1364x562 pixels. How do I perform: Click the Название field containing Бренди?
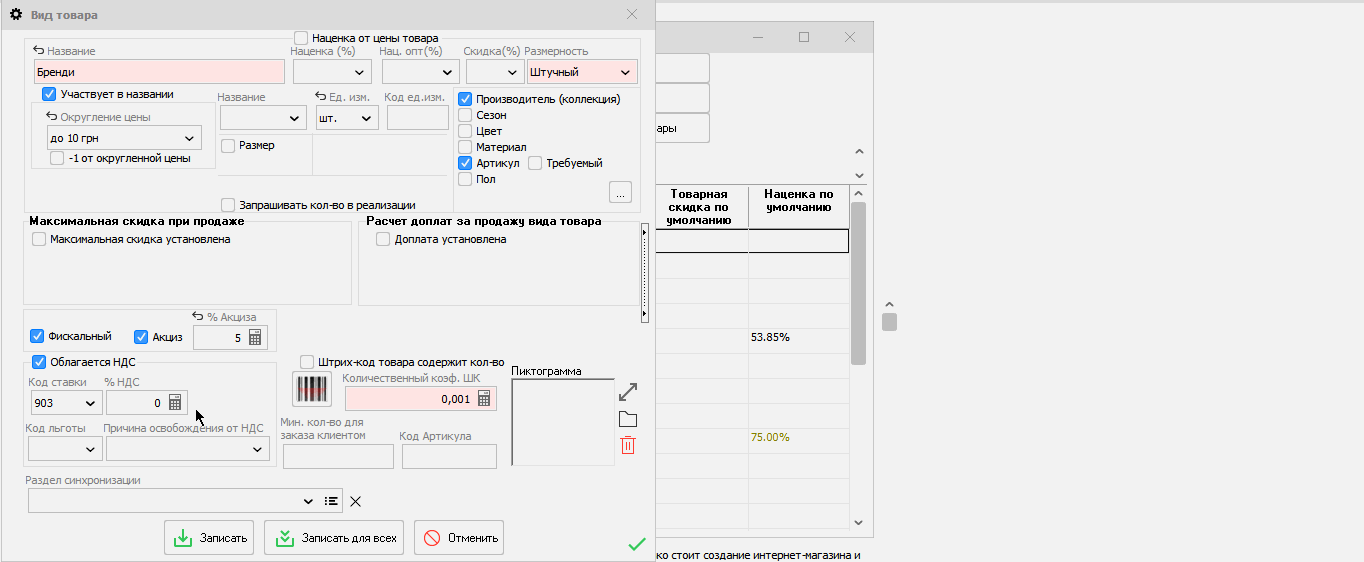point(159,72)
